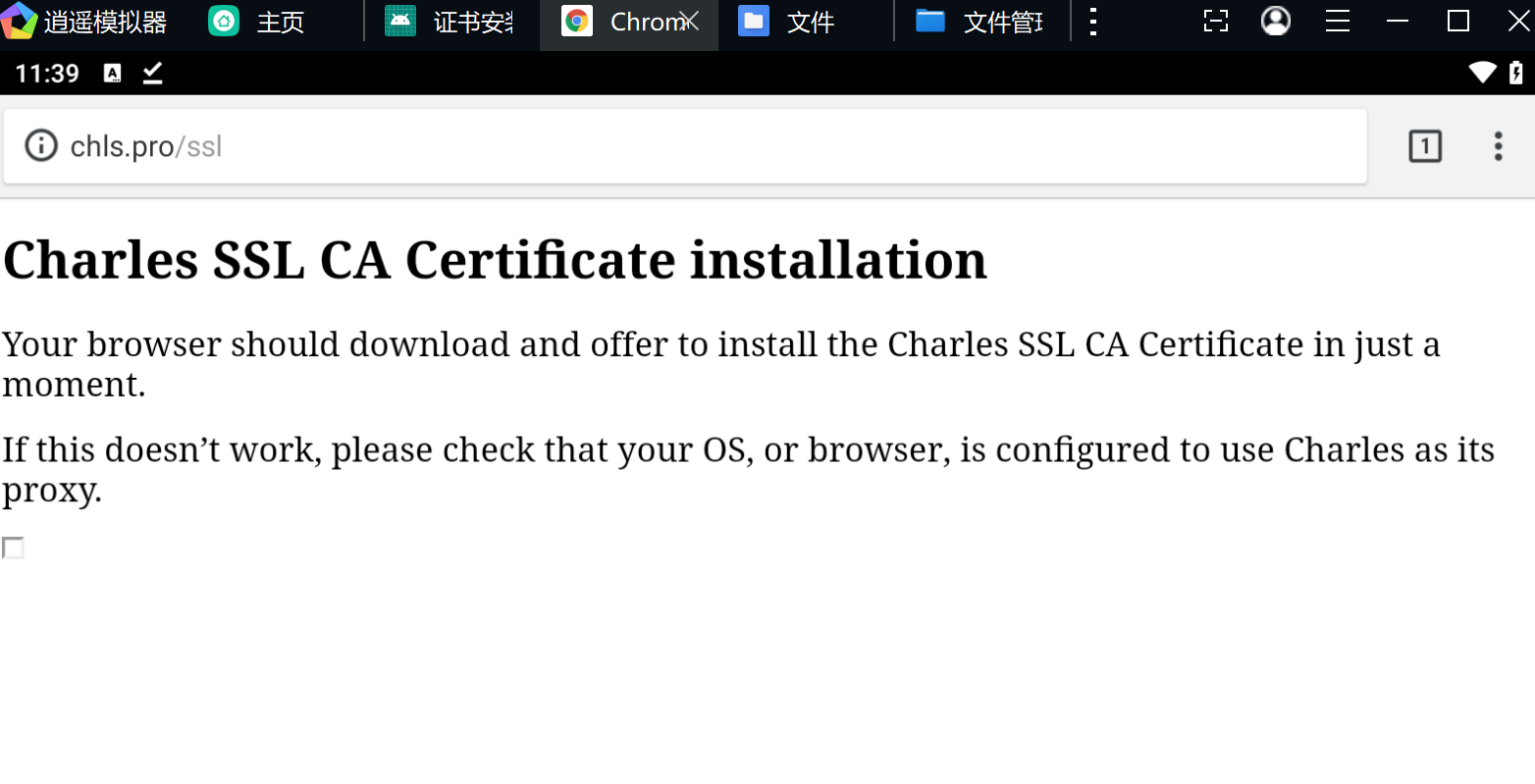The height and width of the screenshot is (784, 1535).
Task: Open the emulator hamburger menu
Action: point(1338,21)
